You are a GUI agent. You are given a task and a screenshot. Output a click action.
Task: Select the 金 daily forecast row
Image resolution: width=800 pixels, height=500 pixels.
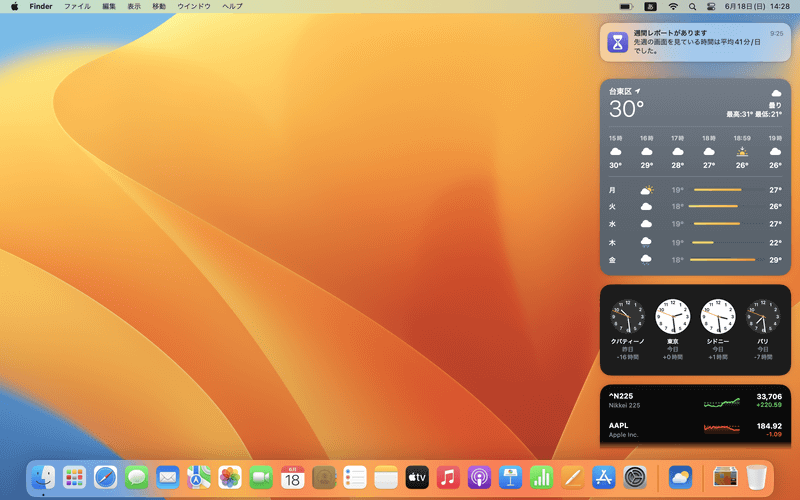tap(695, 260)
